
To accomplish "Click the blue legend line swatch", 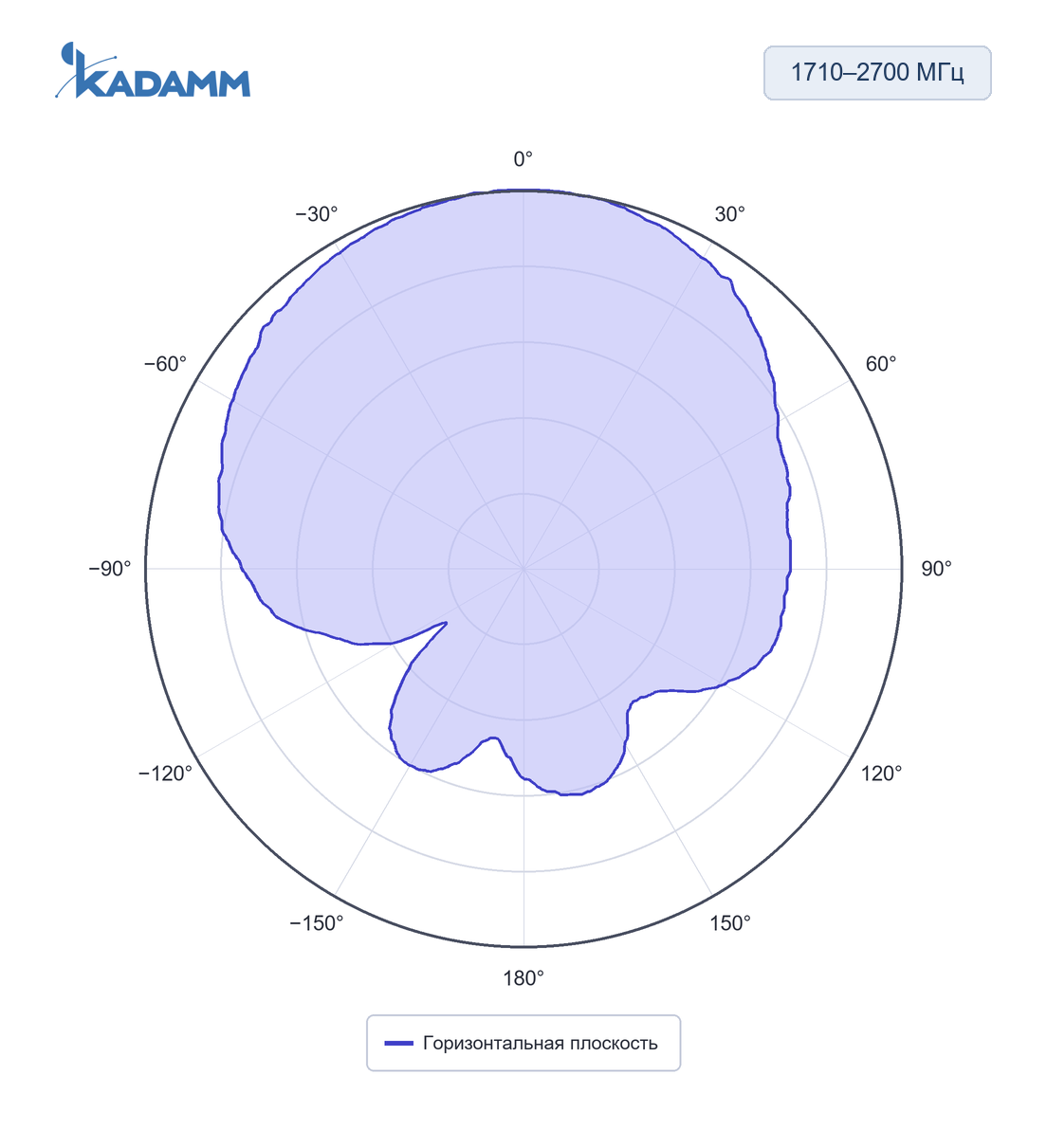I will point(398,1044).
